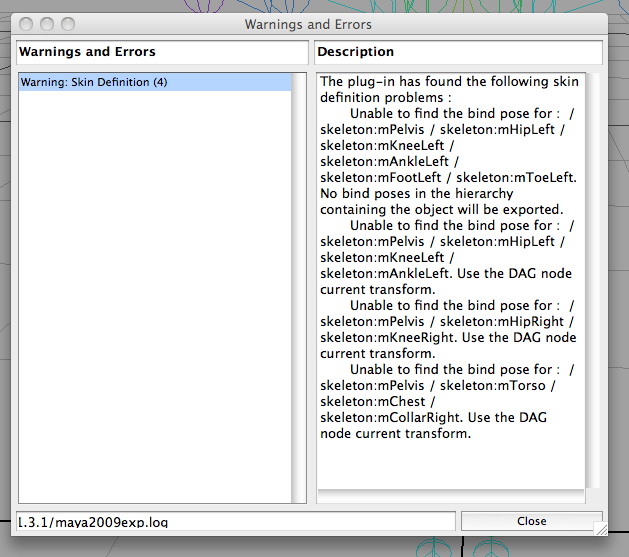This screenshot has height=557, width=629.
Task: Click the 'Description' panel header
Action: pos(458,52)
